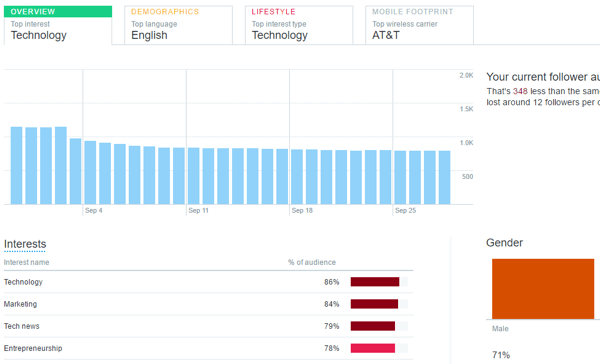Click the '% of audience' column header

(x=312, y=263)
